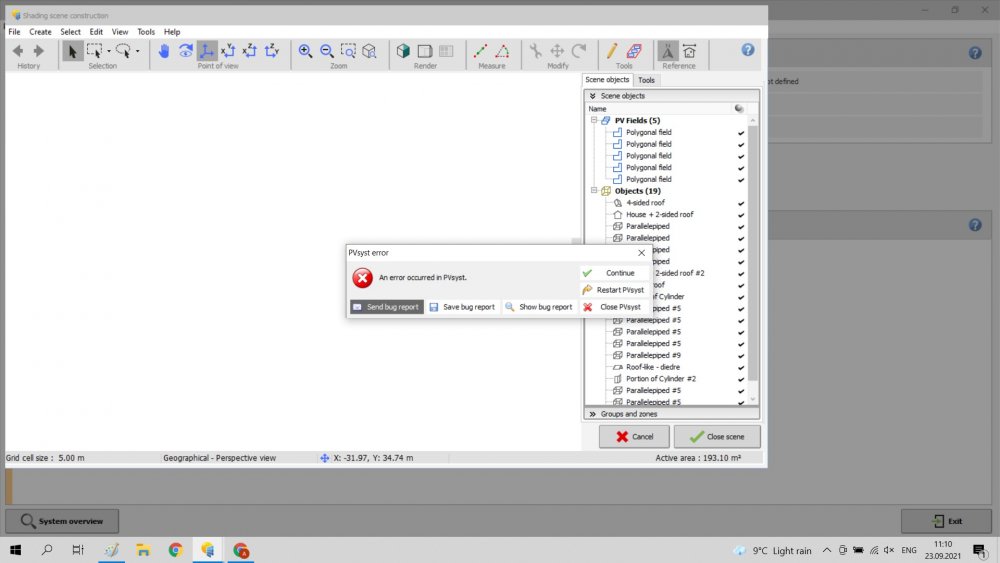1000x563 pixels.
Task: Toggle visibility check for Roof-like - diedre
Action: (741, 367)
